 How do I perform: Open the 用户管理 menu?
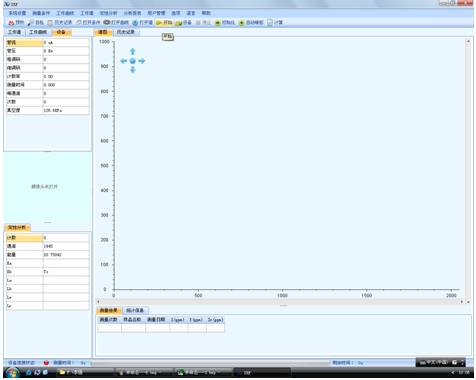click(156, 13)
